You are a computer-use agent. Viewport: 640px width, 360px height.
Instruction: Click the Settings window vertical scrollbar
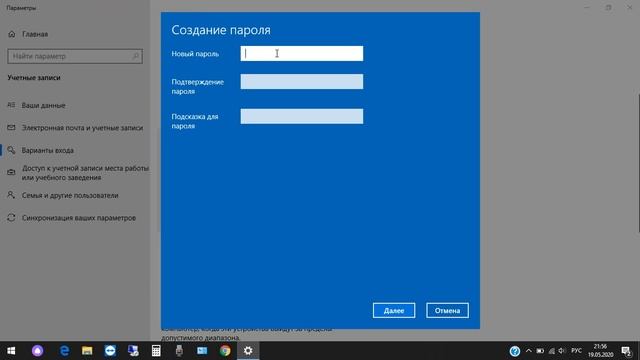pos(638,163)
